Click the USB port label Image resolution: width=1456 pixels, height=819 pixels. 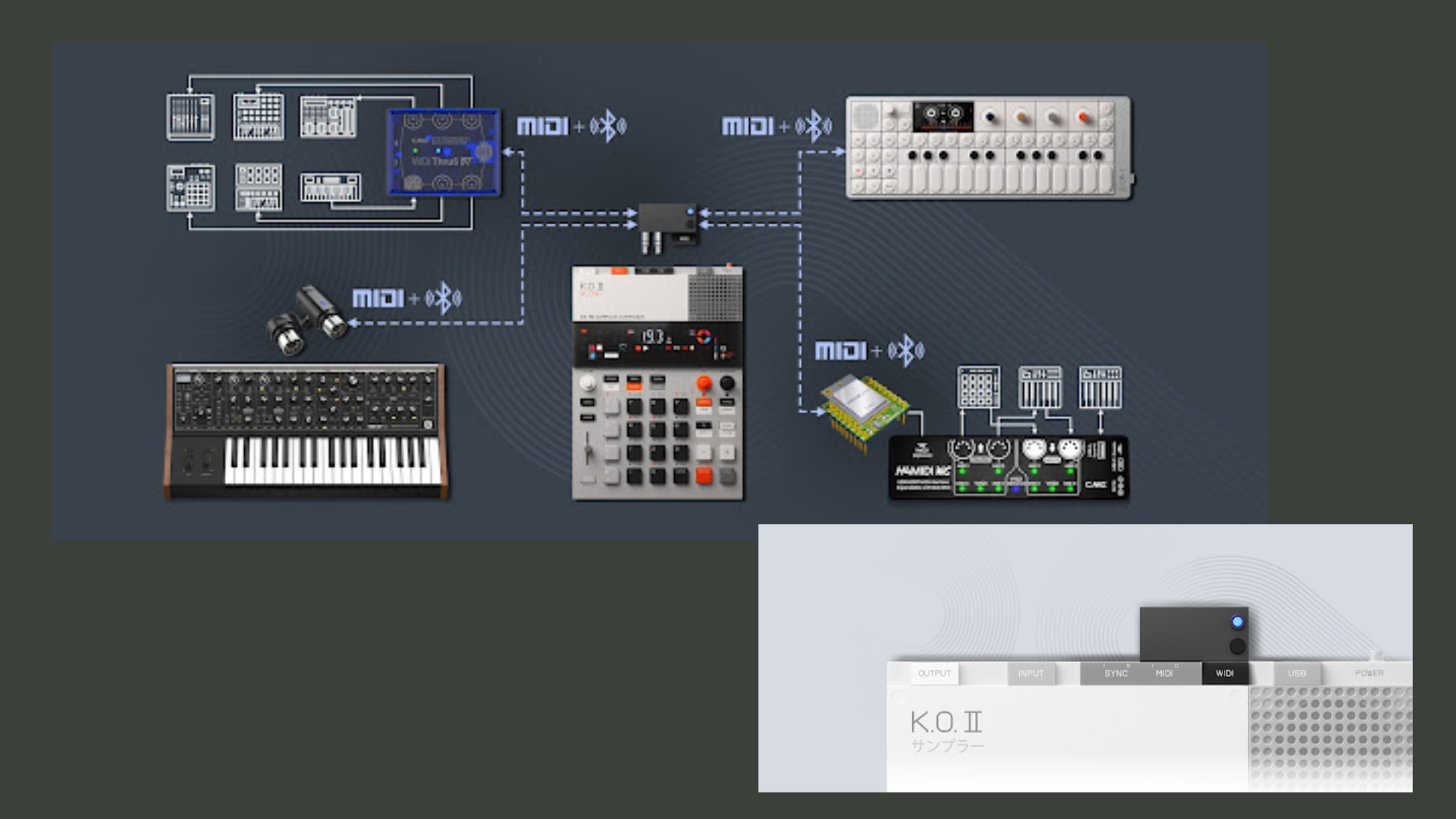click(1297, 673)
